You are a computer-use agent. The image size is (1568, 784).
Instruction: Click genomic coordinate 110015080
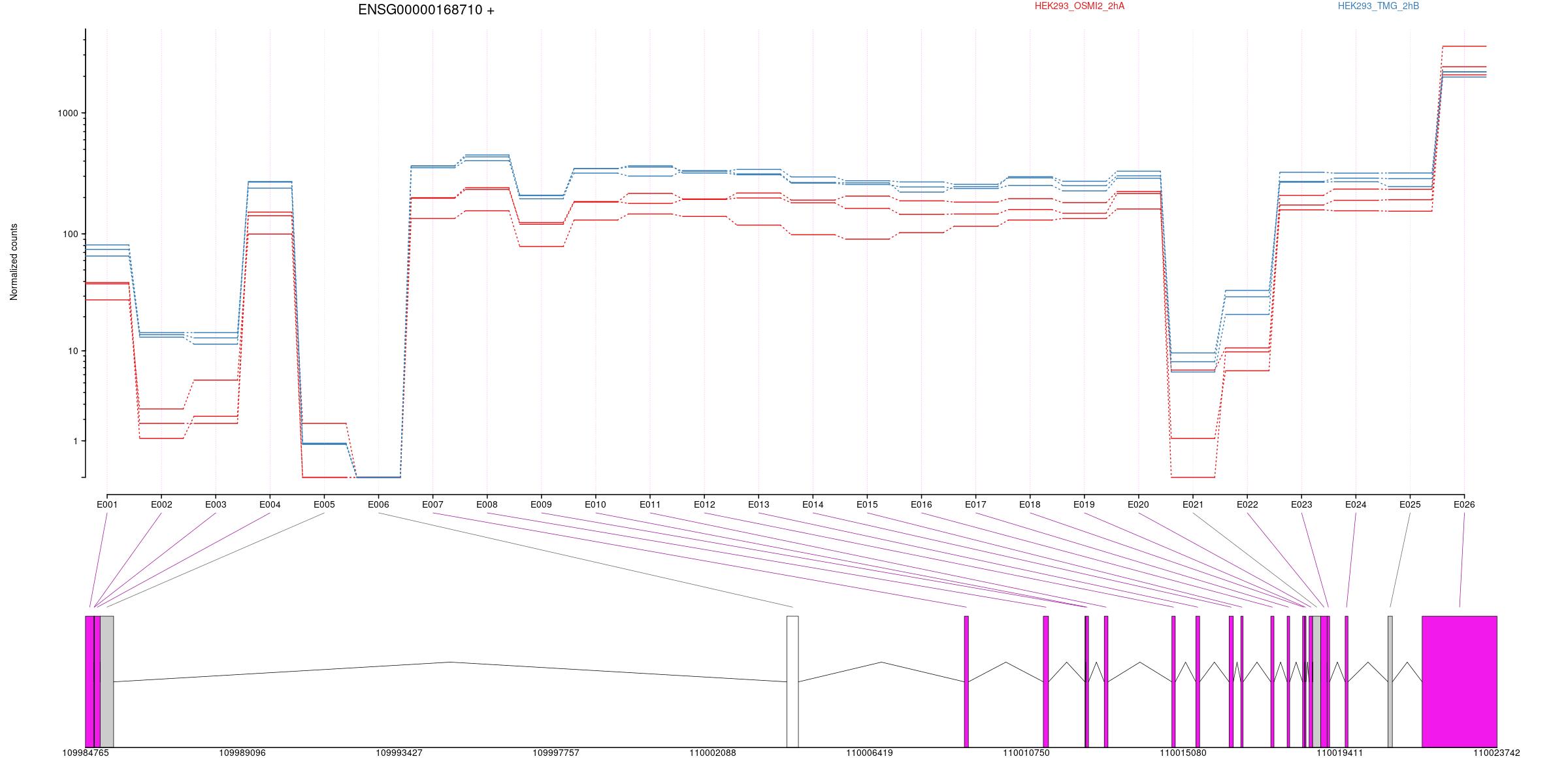[1183, 753]
